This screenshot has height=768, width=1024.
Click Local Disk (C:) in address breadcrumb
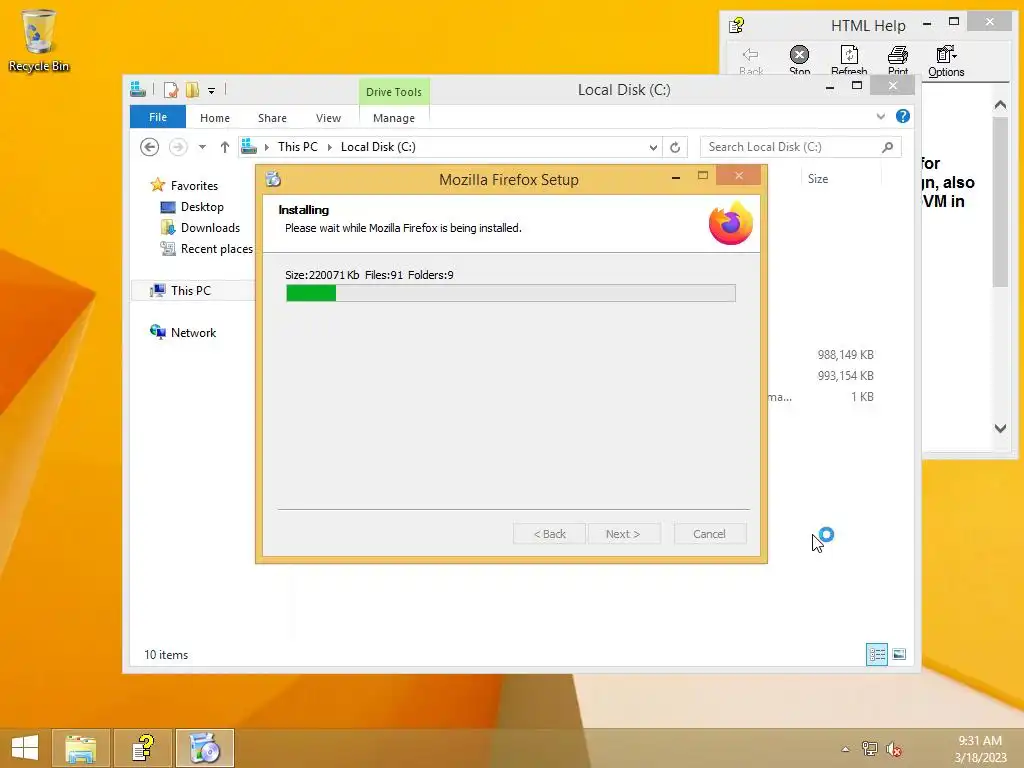[x=378, y=147]
